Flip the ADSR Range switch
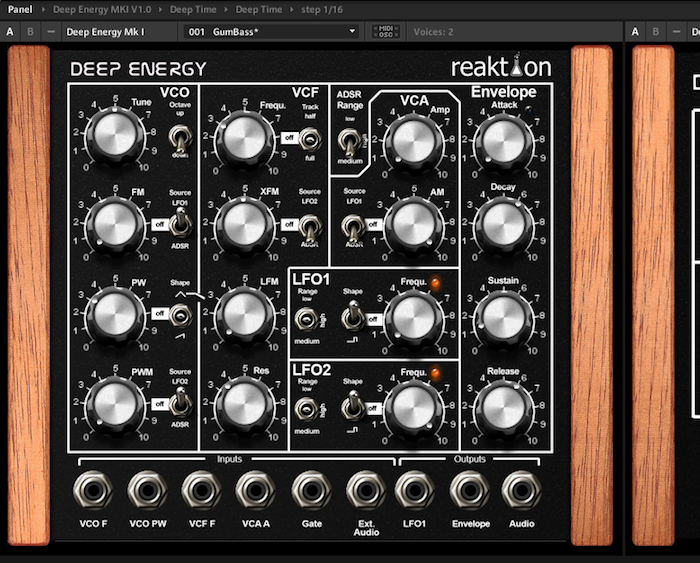 (x=350, y=142)
